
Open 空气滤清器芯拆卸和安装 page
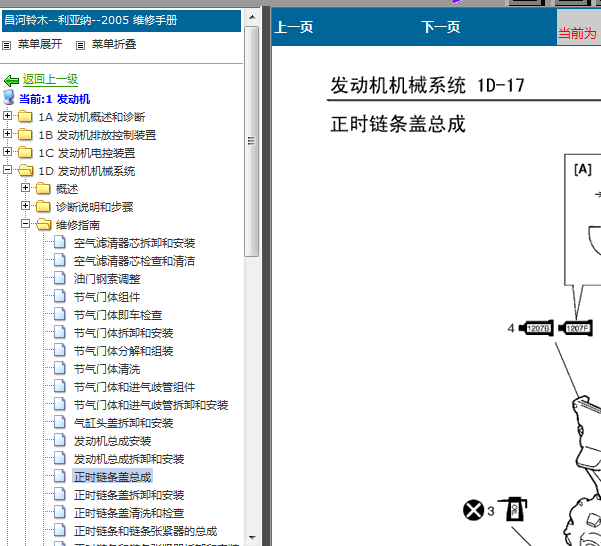coord(135,243)
